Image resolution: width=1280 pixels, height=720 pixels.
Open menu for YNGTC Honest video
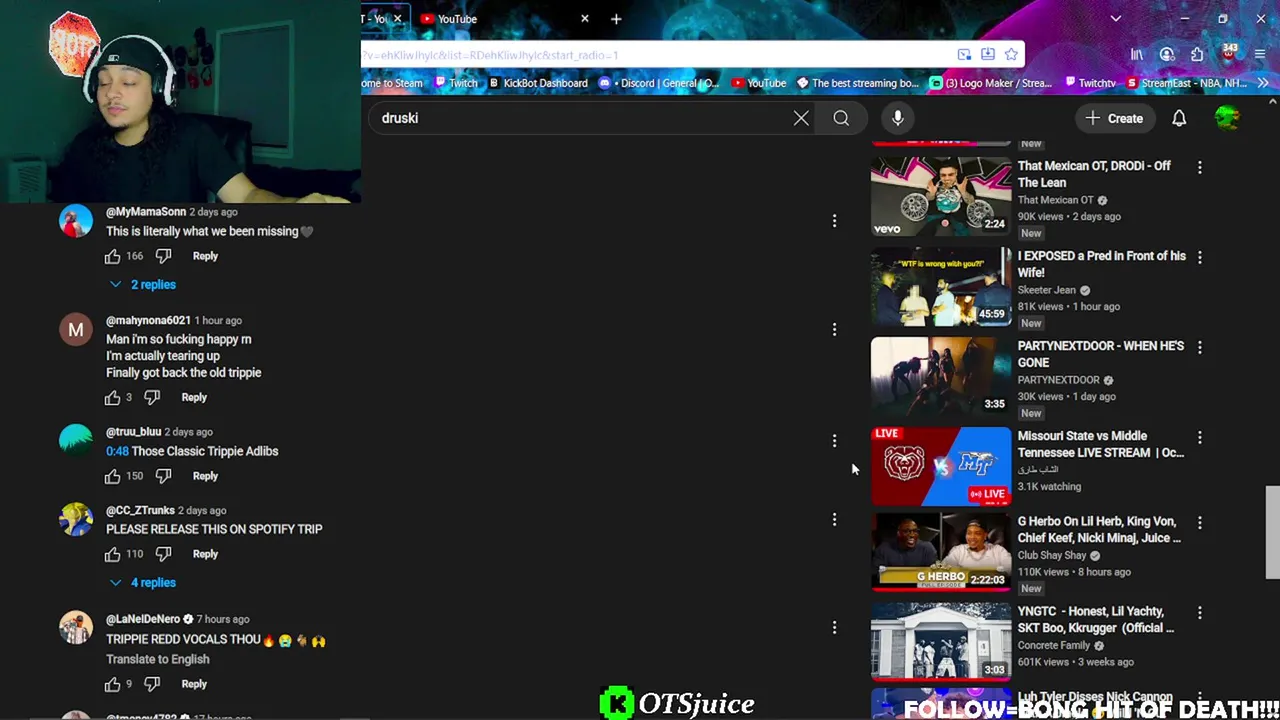(x=1200, y=612)
